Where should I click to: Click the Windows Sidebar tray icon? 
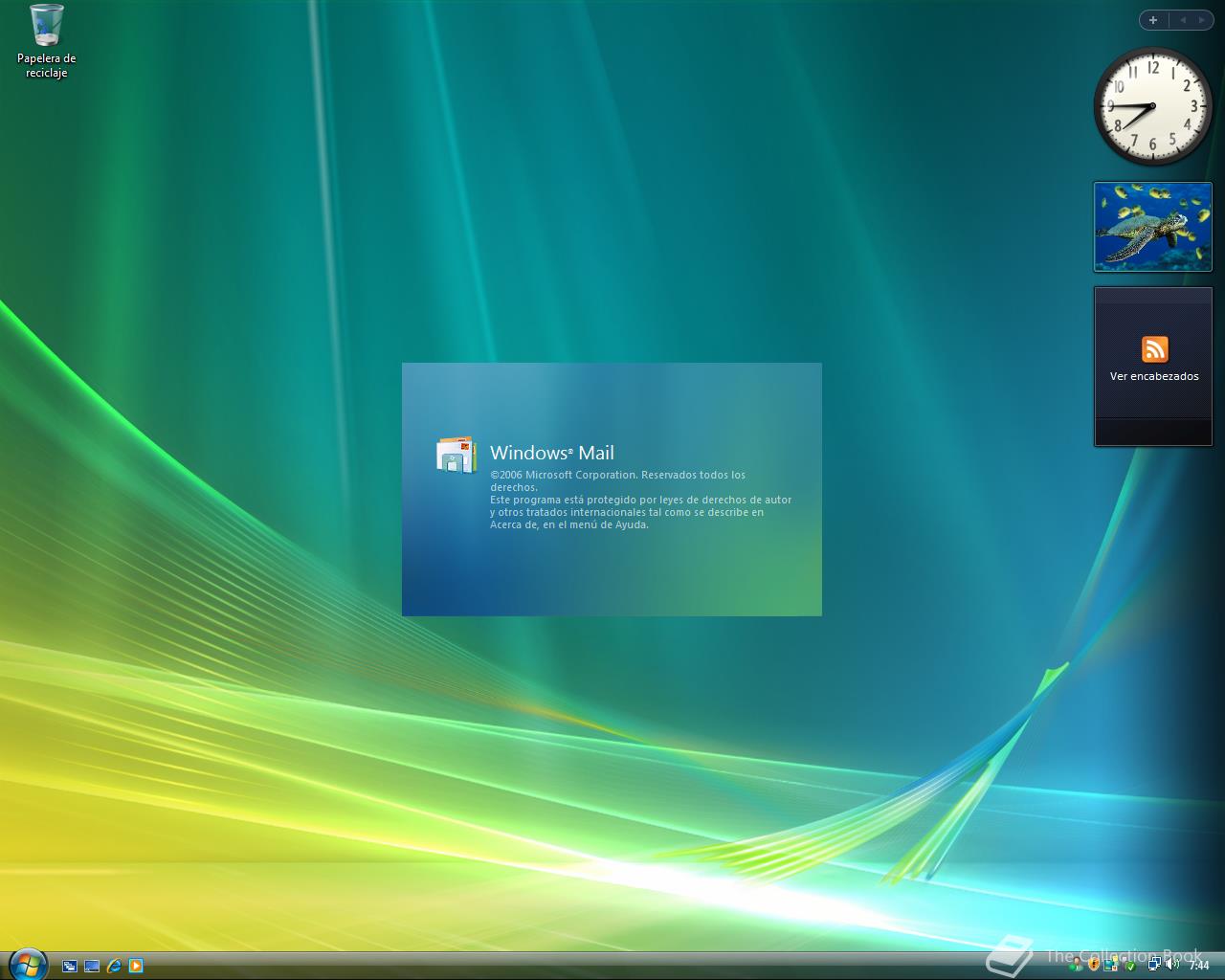(1110, 965)
